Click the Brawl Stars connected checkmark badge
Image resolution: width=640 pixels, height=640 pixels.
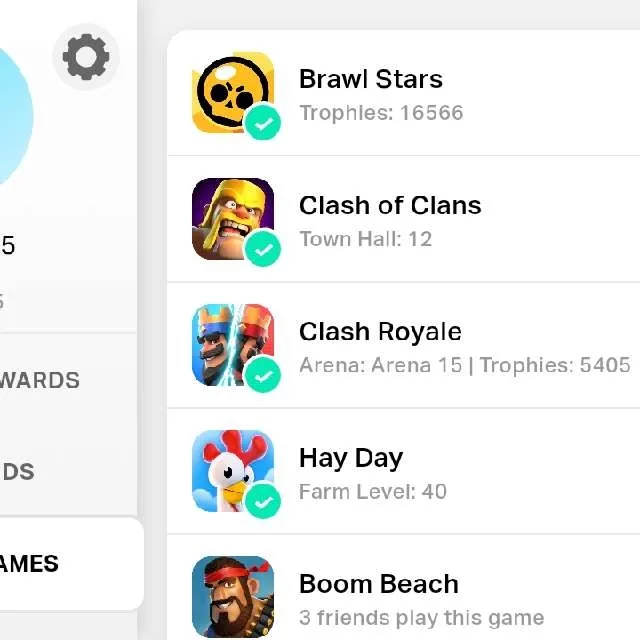(x=263, y=122)
